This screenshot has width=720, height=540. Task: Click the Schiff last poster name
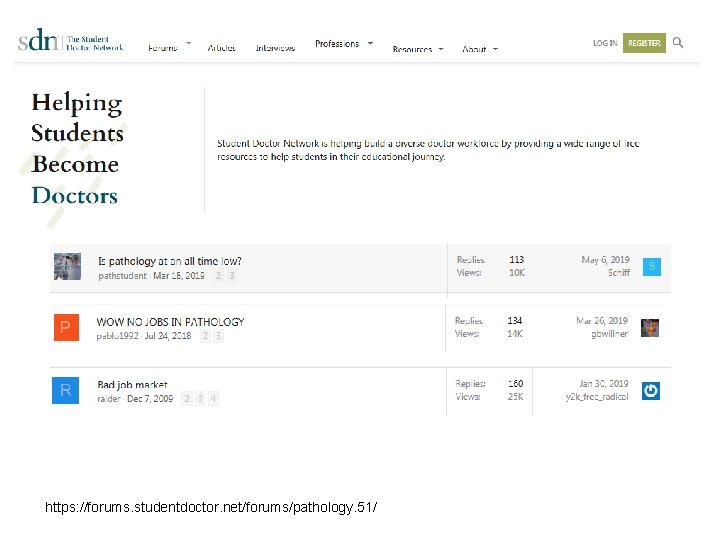(619, 273)
